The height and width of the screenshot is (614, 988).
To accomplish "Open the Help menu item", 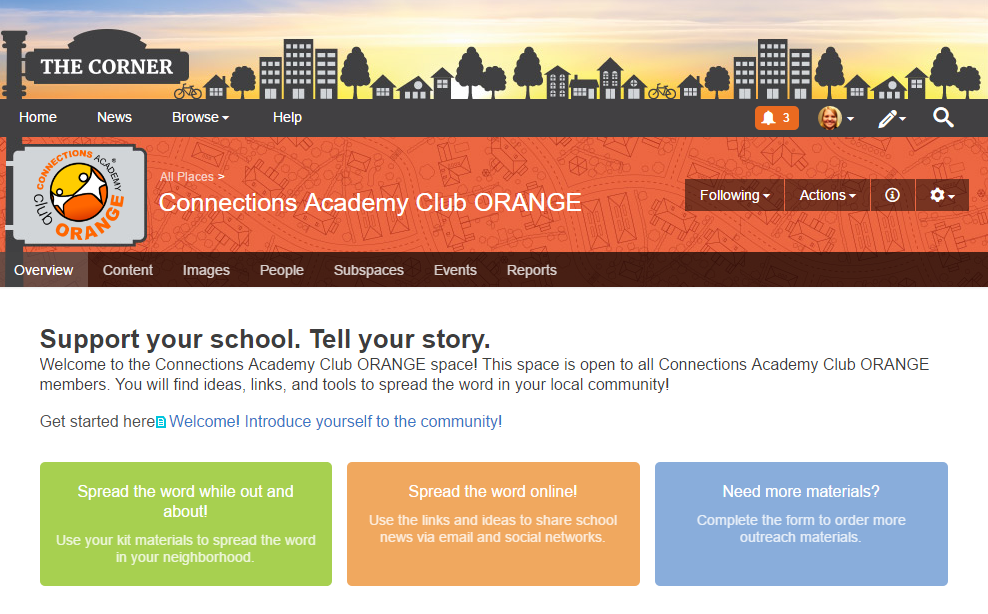I will coord(287,117).
